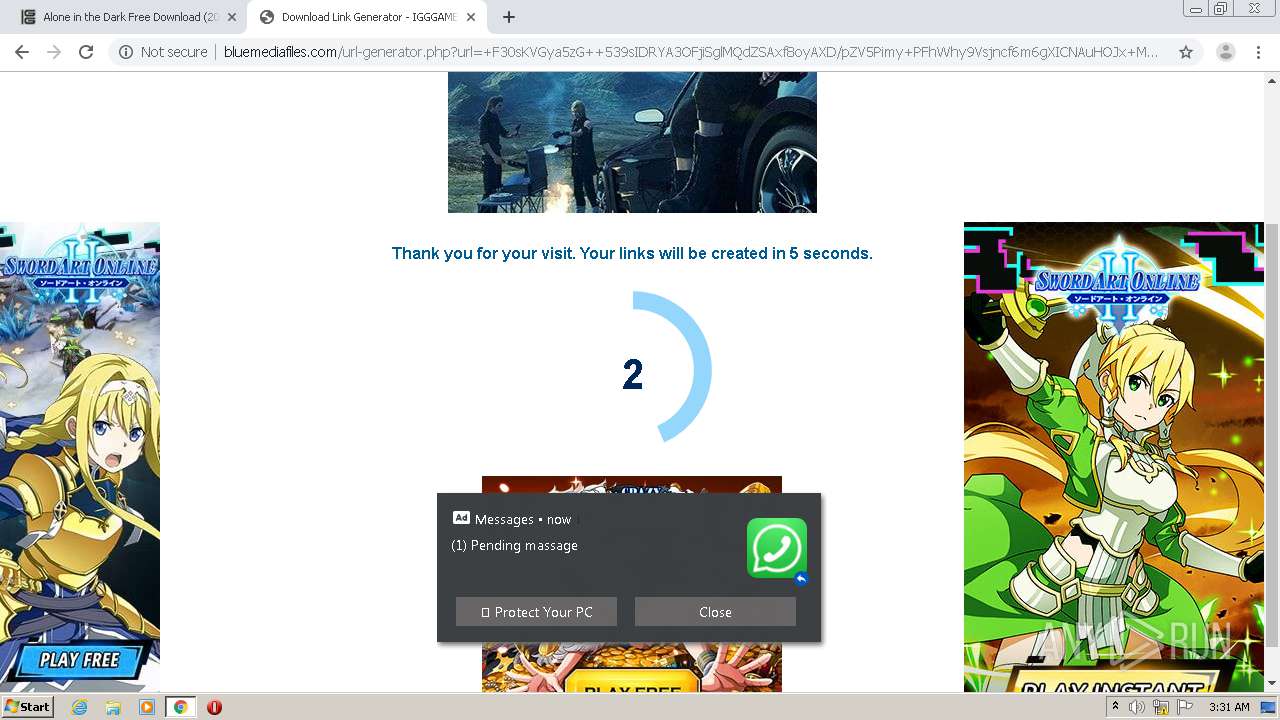Click the 3:31 AM clock
The image size is (1280, 720).
coord(1229,707)
